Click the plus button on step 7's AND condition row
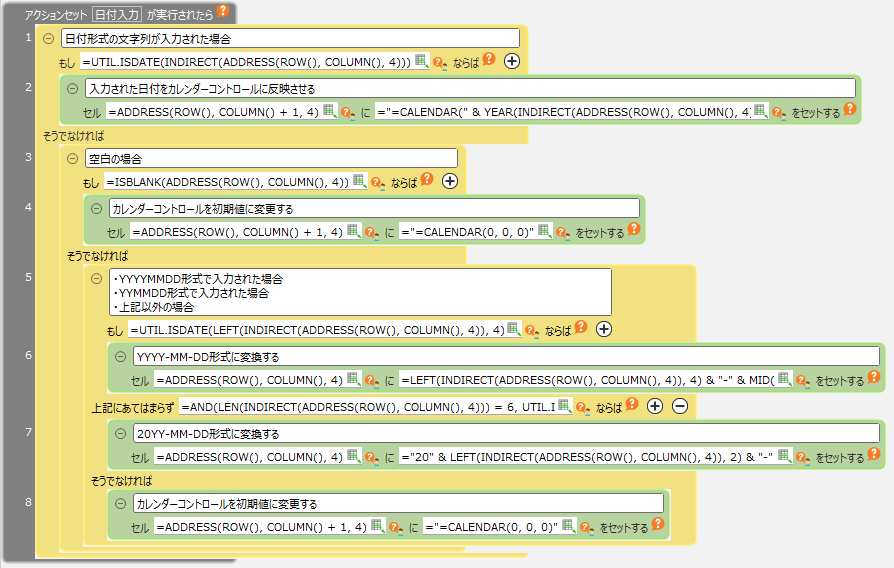The image size is (894, 568). pyautogui.click(x=655, y=406)
